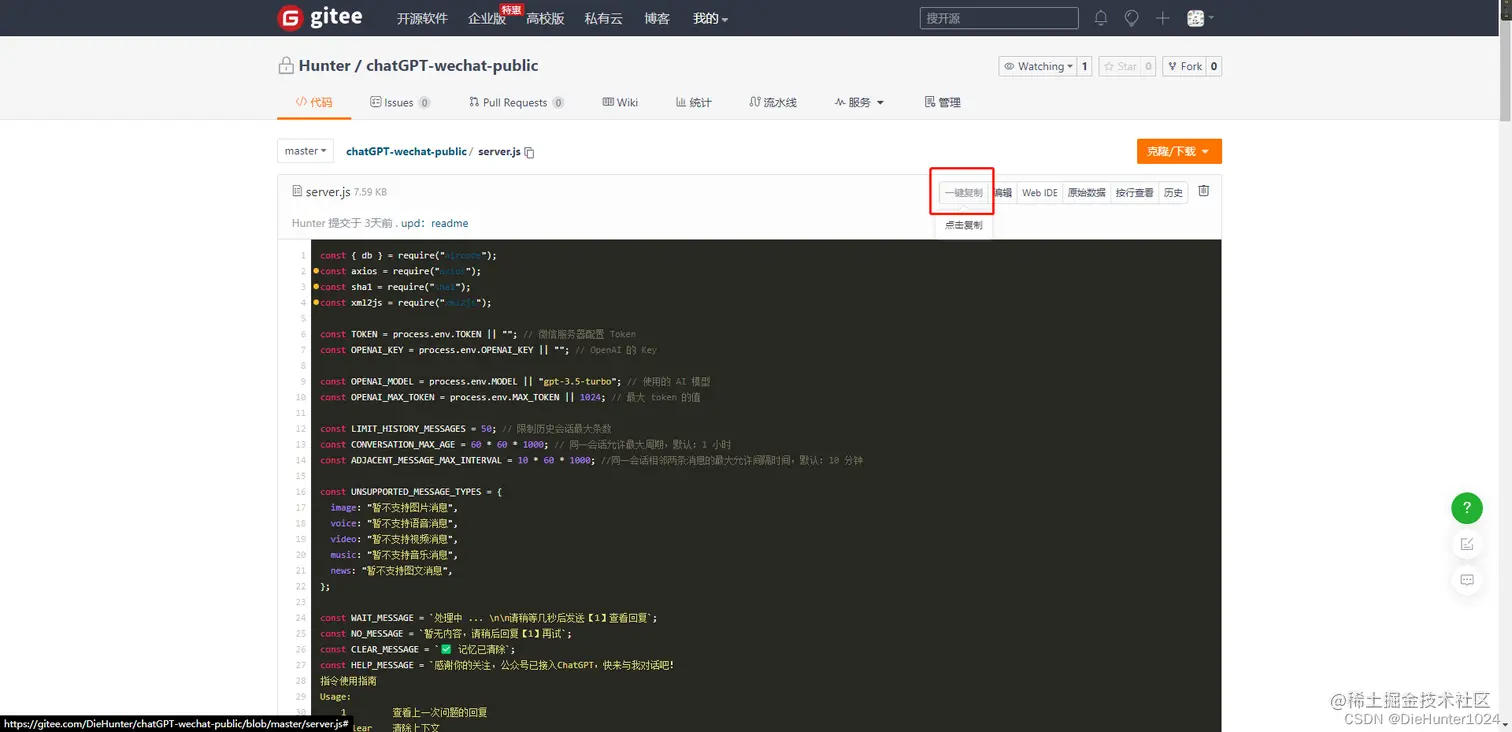Open the file in Web IDE
The width and height of the screenshot is (1512, 732).
[1039, 192]
